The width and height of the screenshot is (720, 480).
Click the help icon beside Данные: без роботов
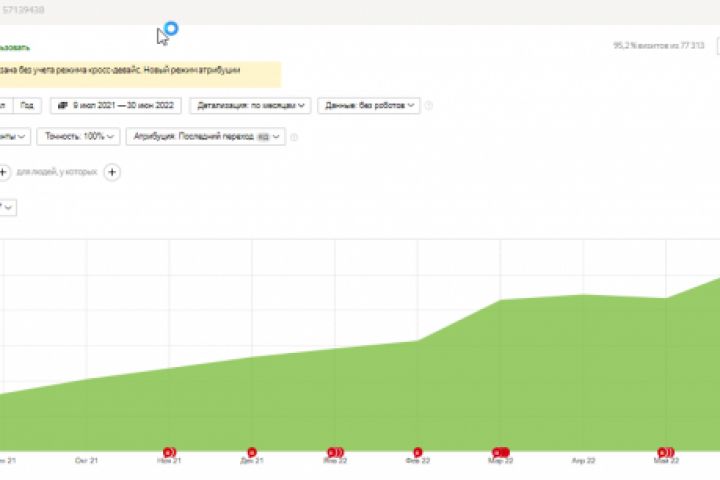click(x=428, y=106)
